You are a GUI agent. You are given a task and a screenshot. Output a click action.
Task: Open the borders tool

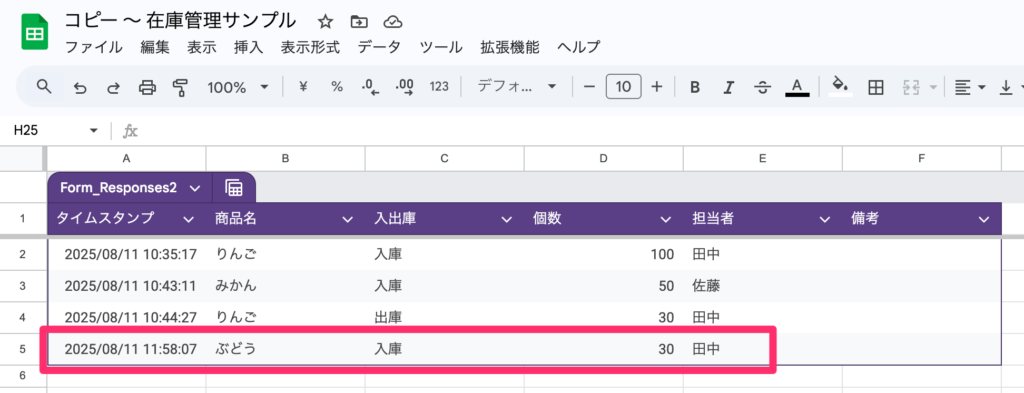875,87
